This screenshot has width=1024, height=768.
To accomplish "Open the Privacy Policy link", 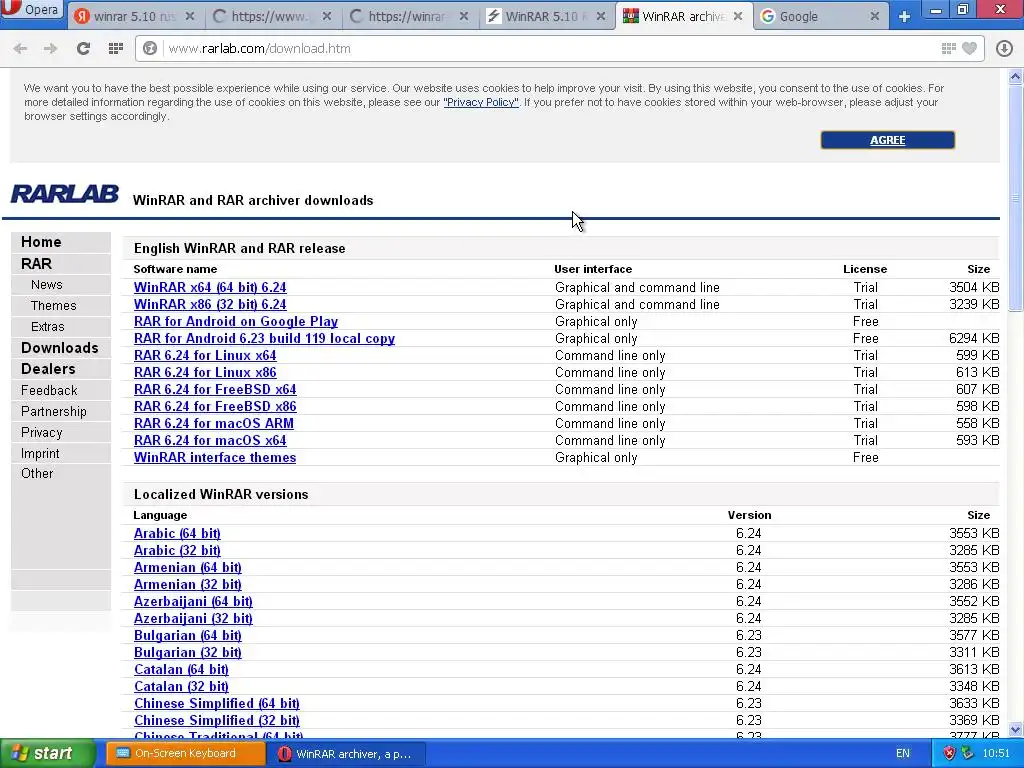I will pos(481,103).
